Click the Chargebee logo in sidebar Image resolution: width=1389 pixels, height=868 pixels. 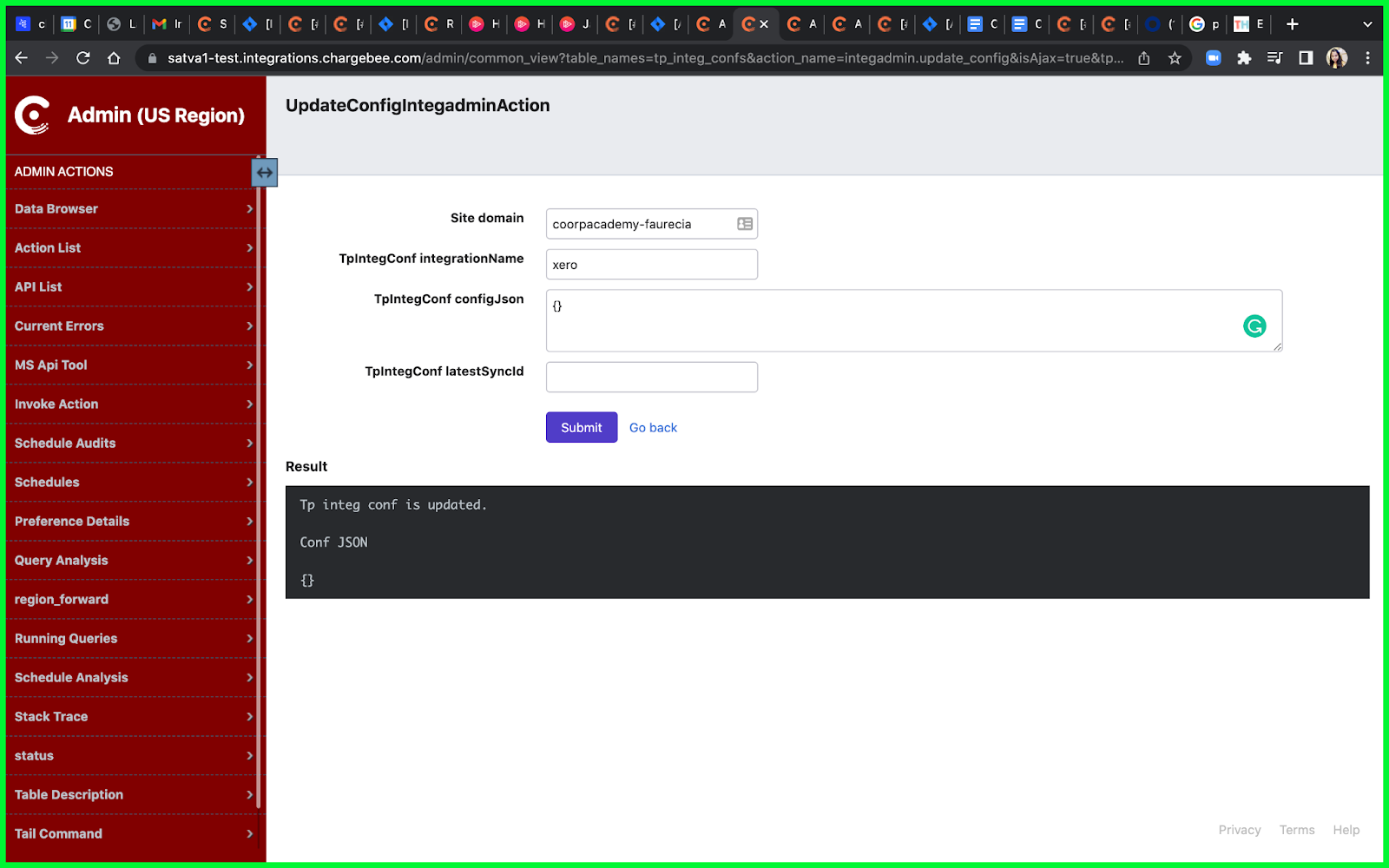[33, 115]
